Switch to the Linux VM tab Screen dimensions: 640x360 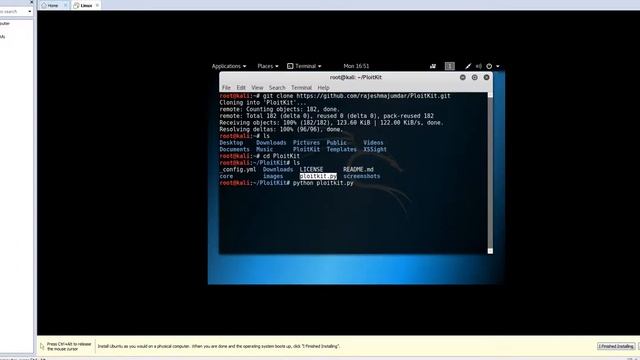pyautogui.click(x=86, y=5)
